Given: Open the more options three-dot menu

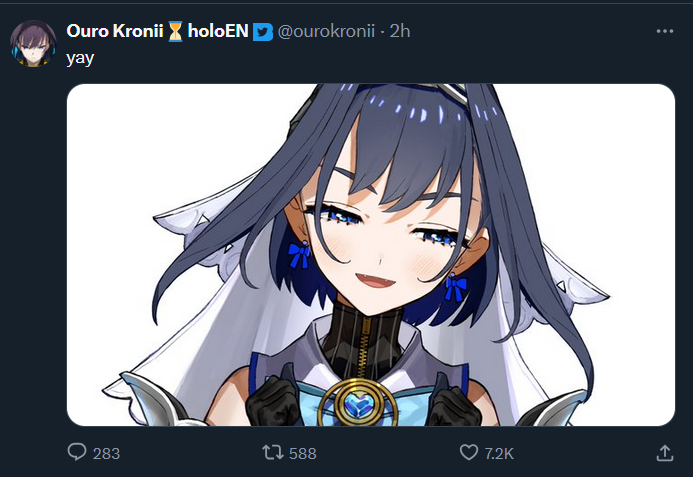Looking at the screenshot, I should click(665, 31).
